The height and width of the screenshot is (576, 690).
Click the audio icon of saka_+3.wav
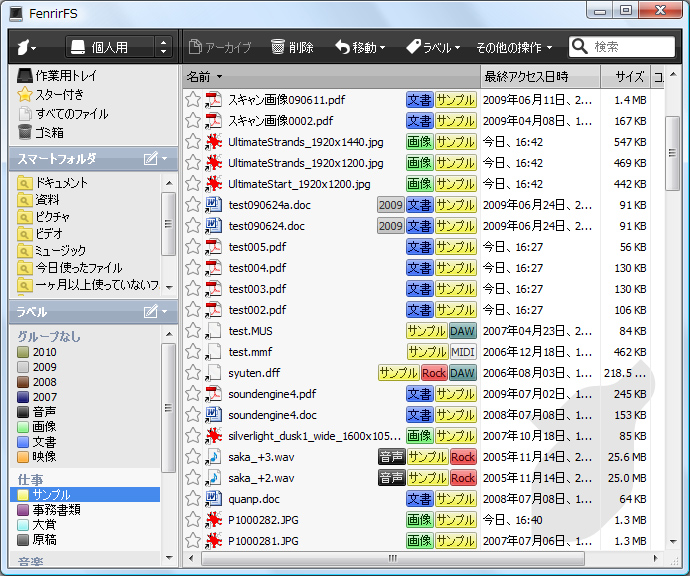213,457
